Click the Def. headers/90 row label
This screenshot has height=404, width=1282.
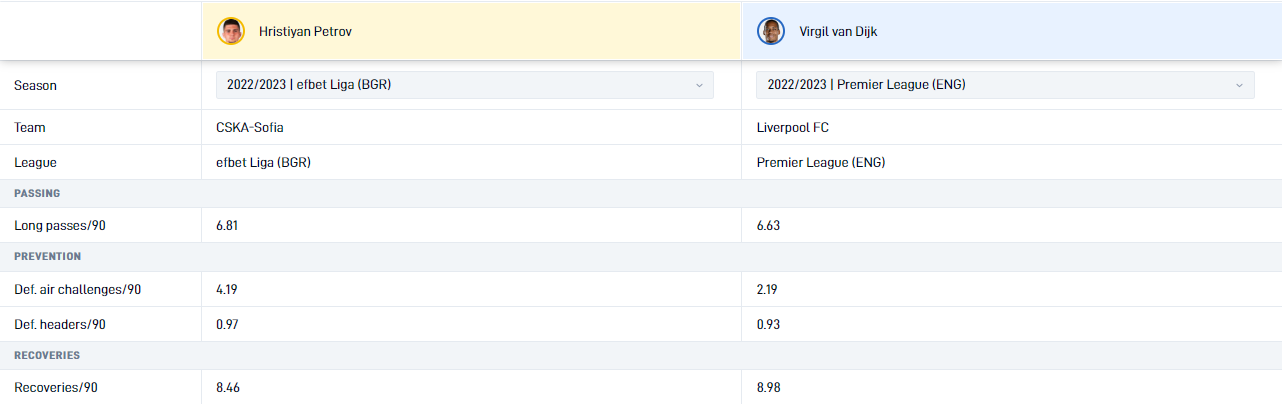click(x=60, y=325)
